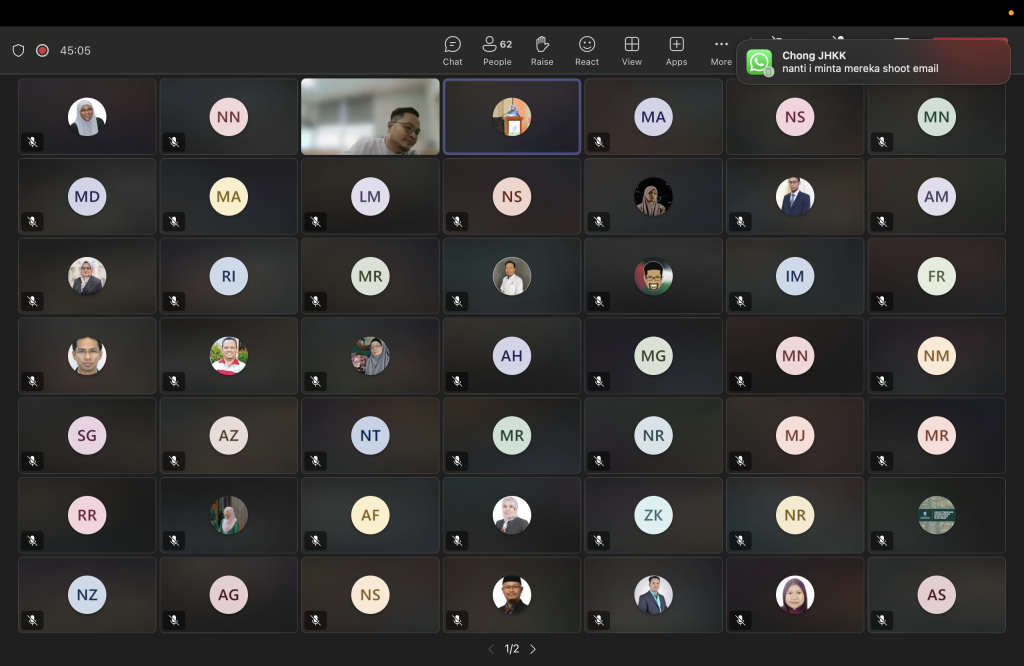Select the MJ participant avatar
Screen dimensions: 1024x666
(795, 436)
